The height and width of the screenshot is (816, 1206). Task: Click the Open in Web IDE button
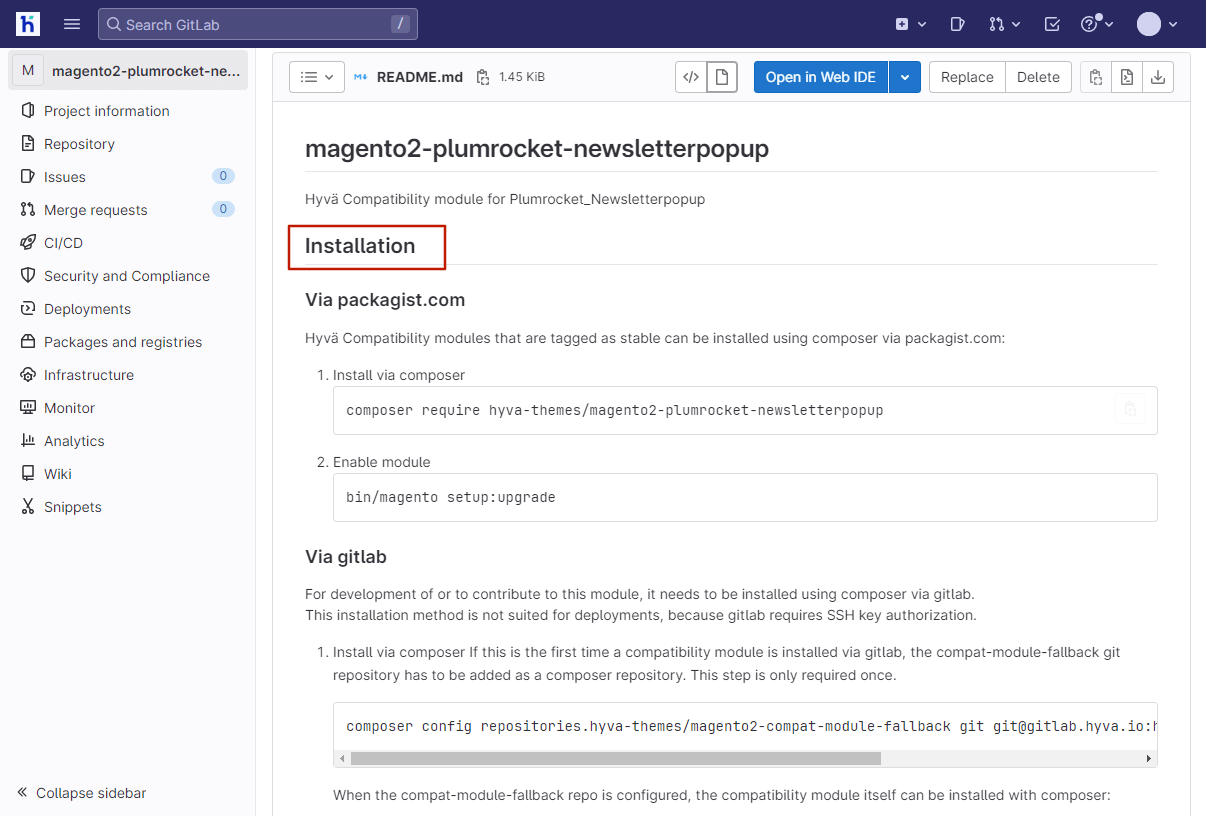[x=821, y=77]
